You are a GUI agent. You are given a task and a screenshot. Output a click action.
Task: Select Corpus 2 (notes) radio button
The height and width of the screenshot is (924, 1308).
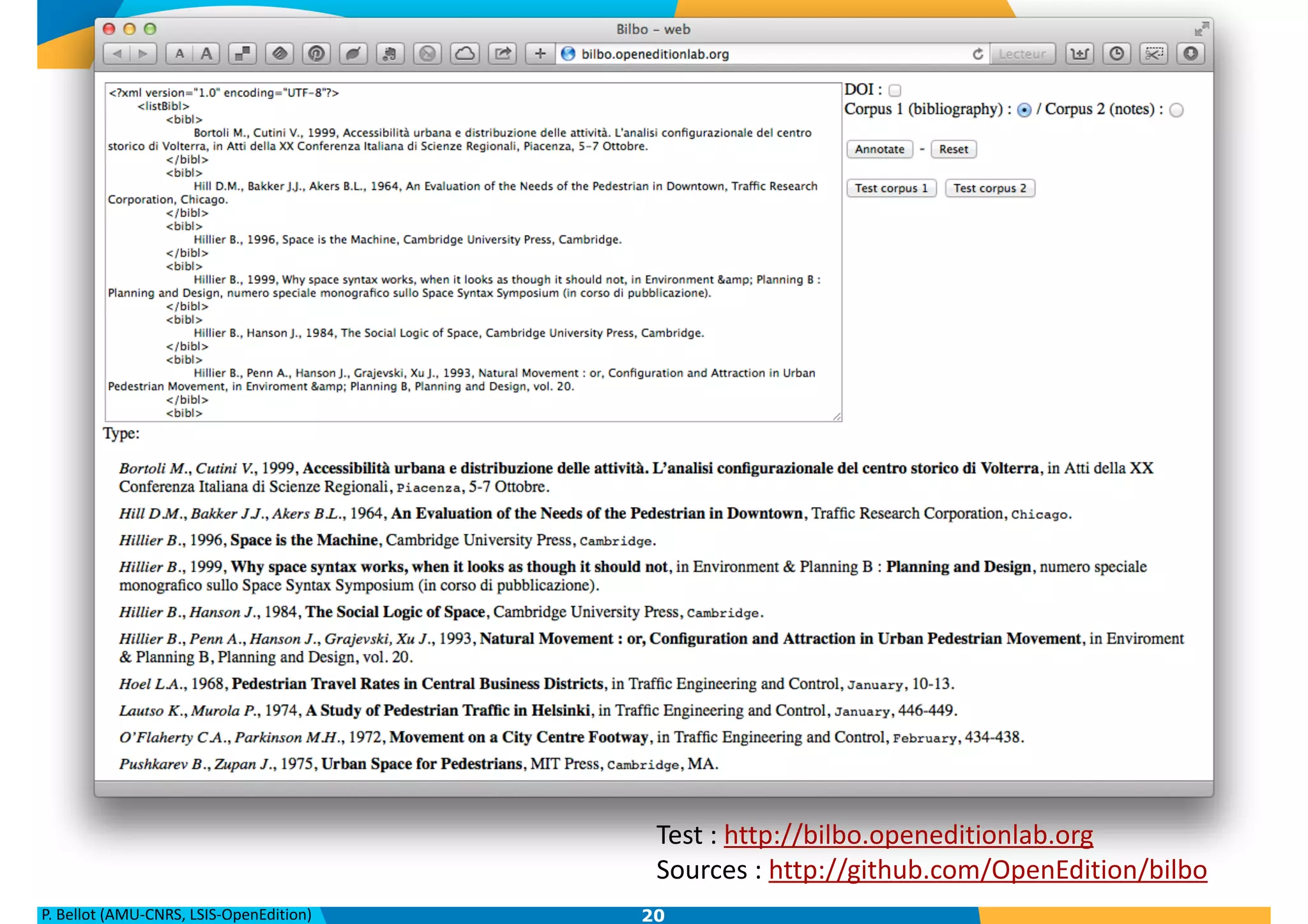tap(1176, 110)
